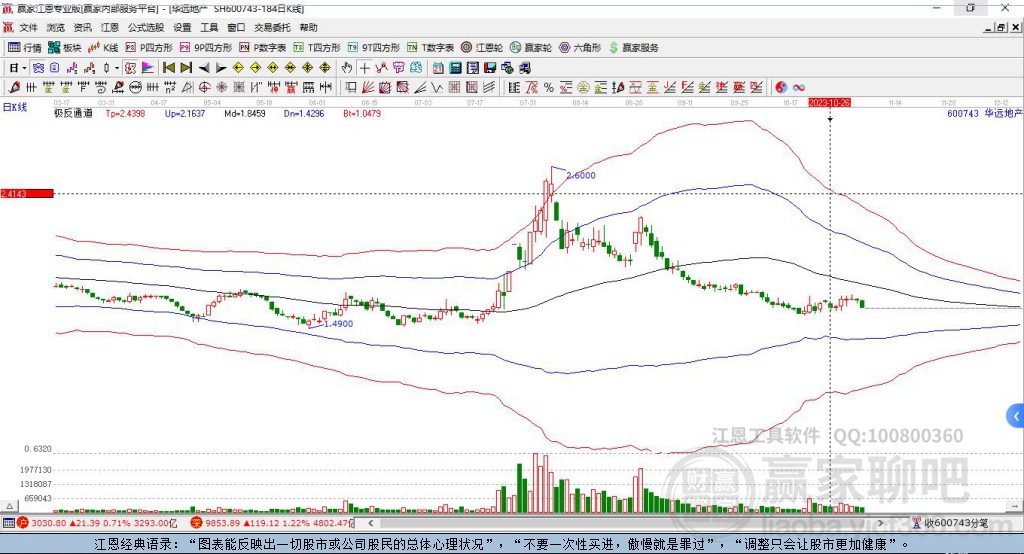The image size is (1024, 554).
Task: Select the zigzag V-line drawing tool
Action: point(438,88)
